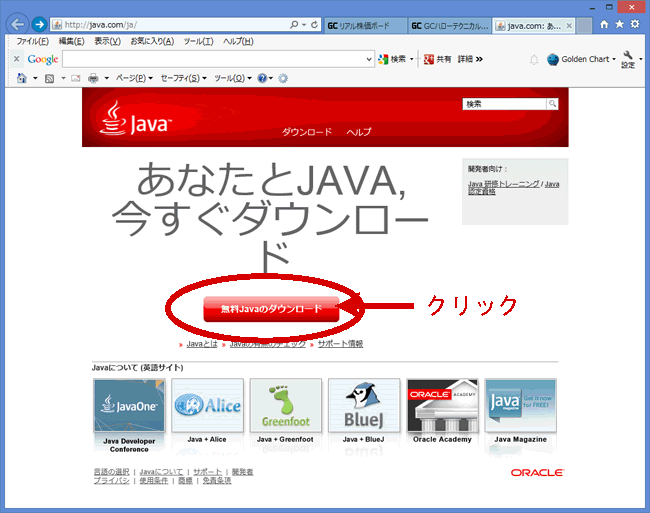Image resolution: width=650 pixels, height=513 pixels.
Task: Click the Read mail icon
Action: coord(75,78)
